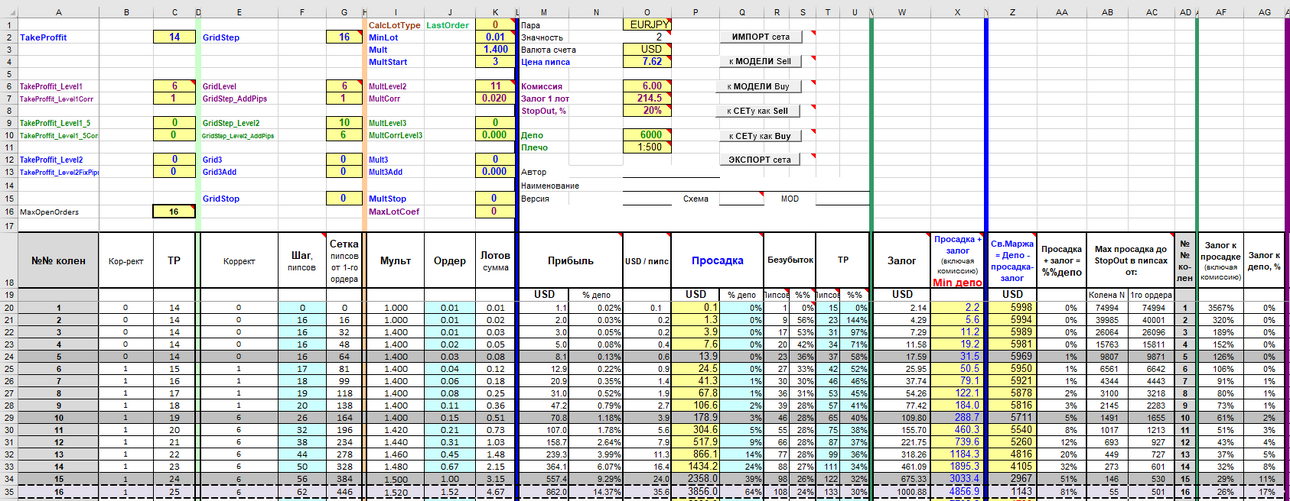1290x501 pixels.
Task: Select the Валюта счета cell with USD
Action: tap(647, 49)
